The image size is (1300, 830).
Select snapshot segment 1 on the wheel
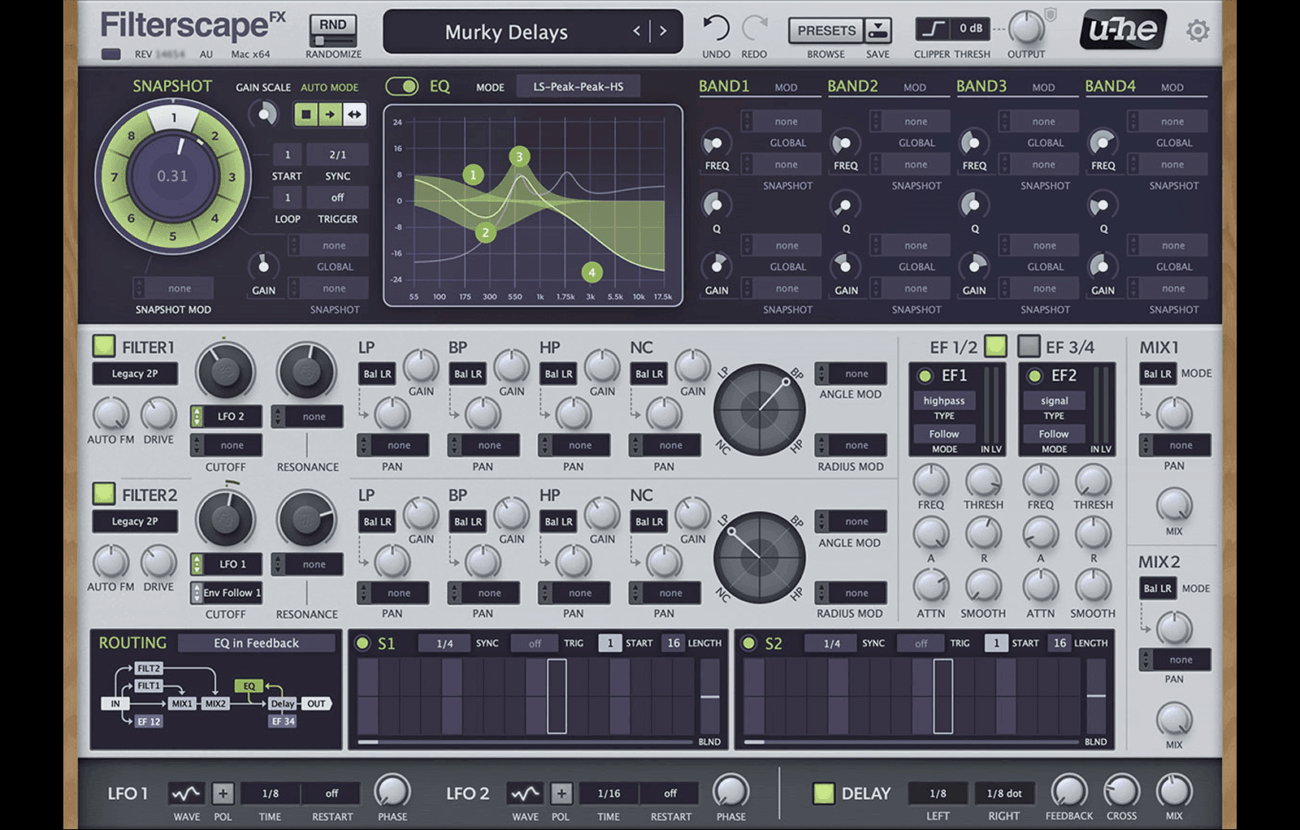coord(173,118)
